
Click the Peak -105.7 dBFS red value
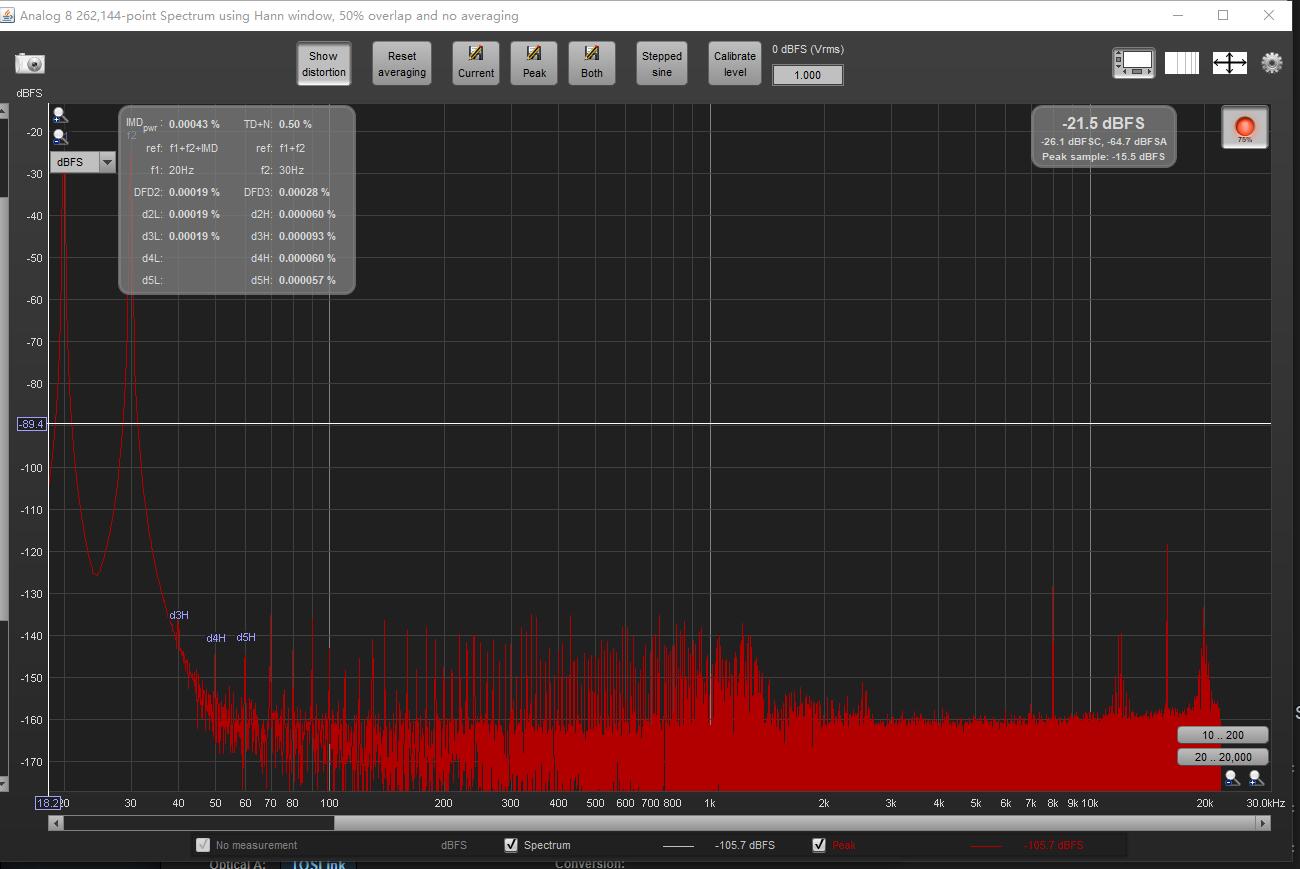[1053, 845]
